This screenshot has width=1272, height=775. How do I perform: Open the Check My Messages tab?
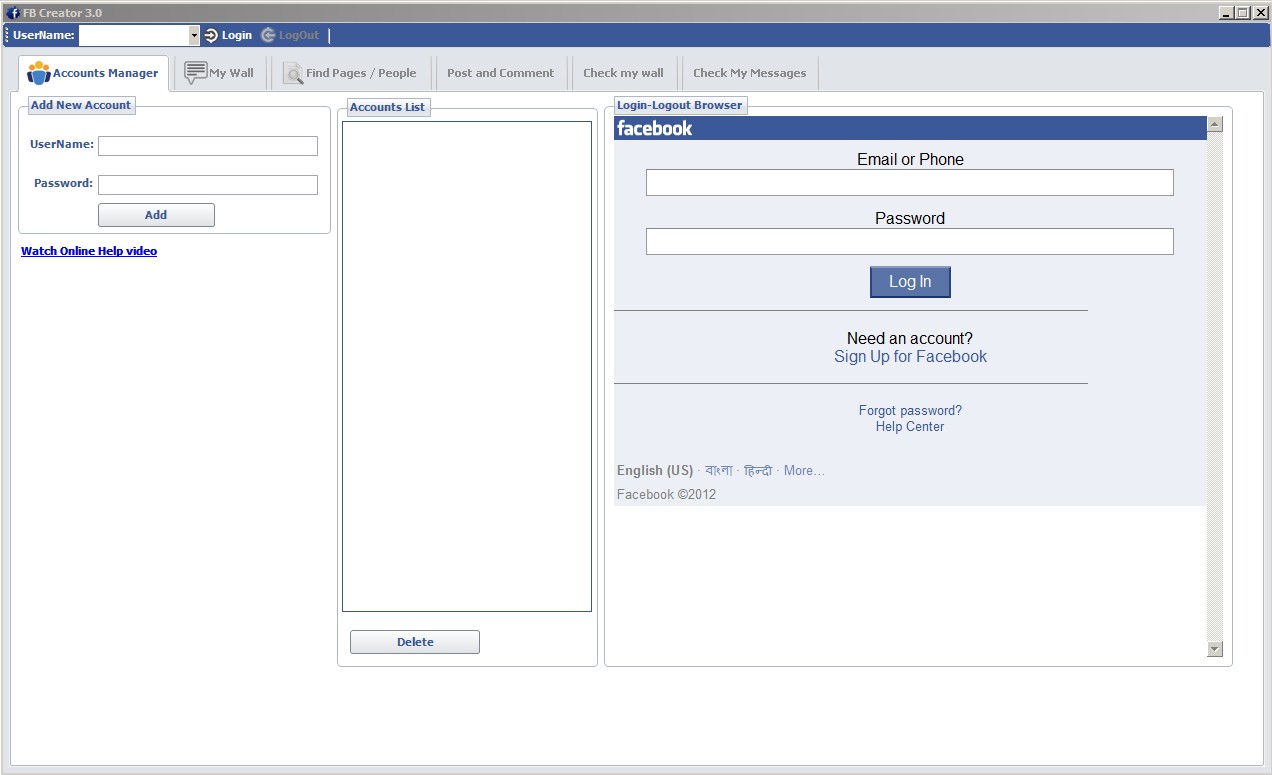click(x=749, y=73)
